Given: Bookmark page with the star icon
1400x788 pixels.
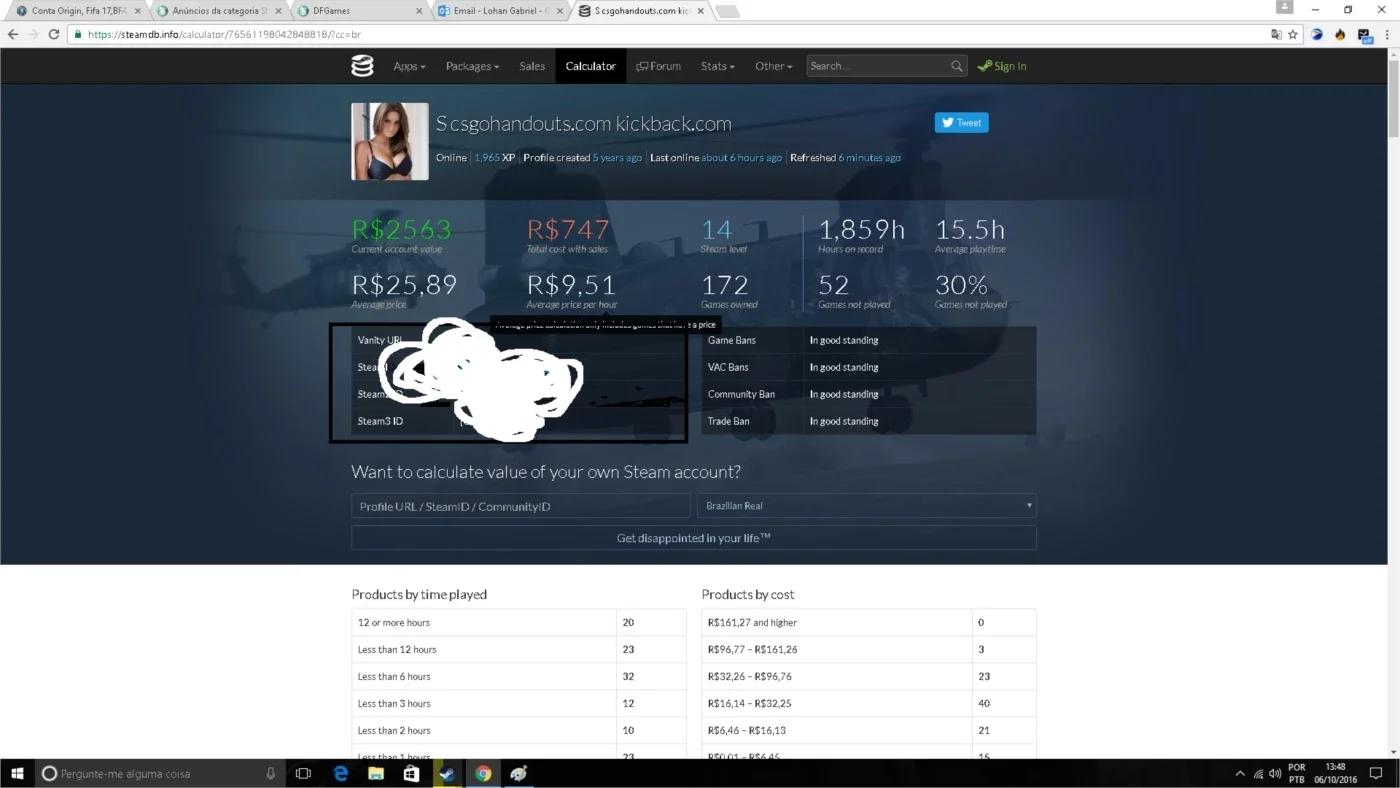Looking at the screenshot, I should pyautogui.click(x=1293, y=34).
